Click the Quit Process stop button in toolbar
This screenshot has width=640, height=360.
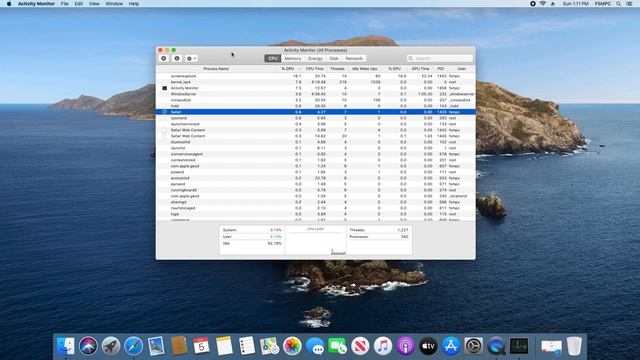[164, 58]
